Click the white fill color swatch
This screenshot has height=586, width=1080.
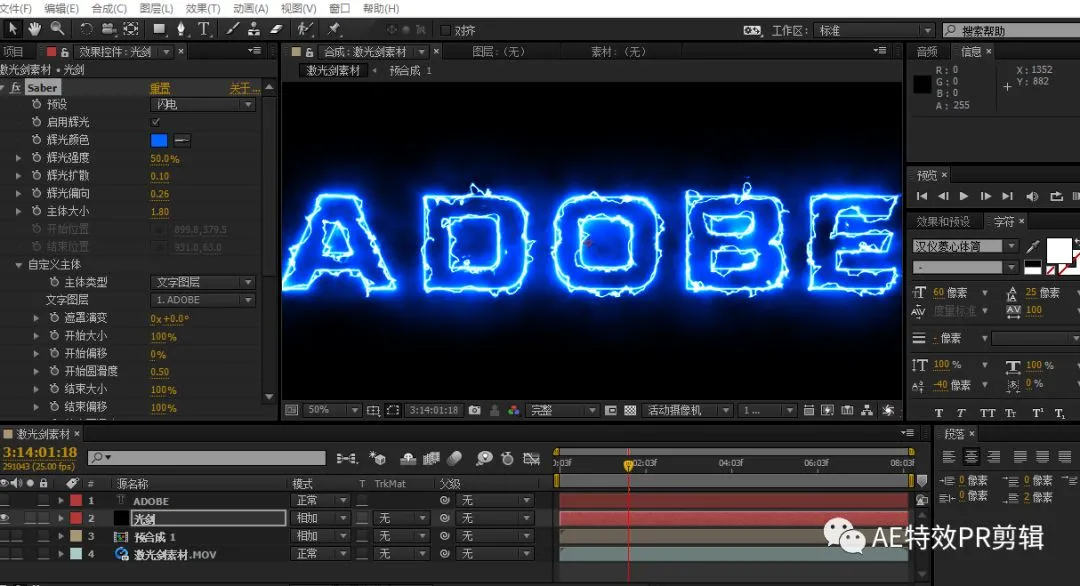click(1059, 249)
